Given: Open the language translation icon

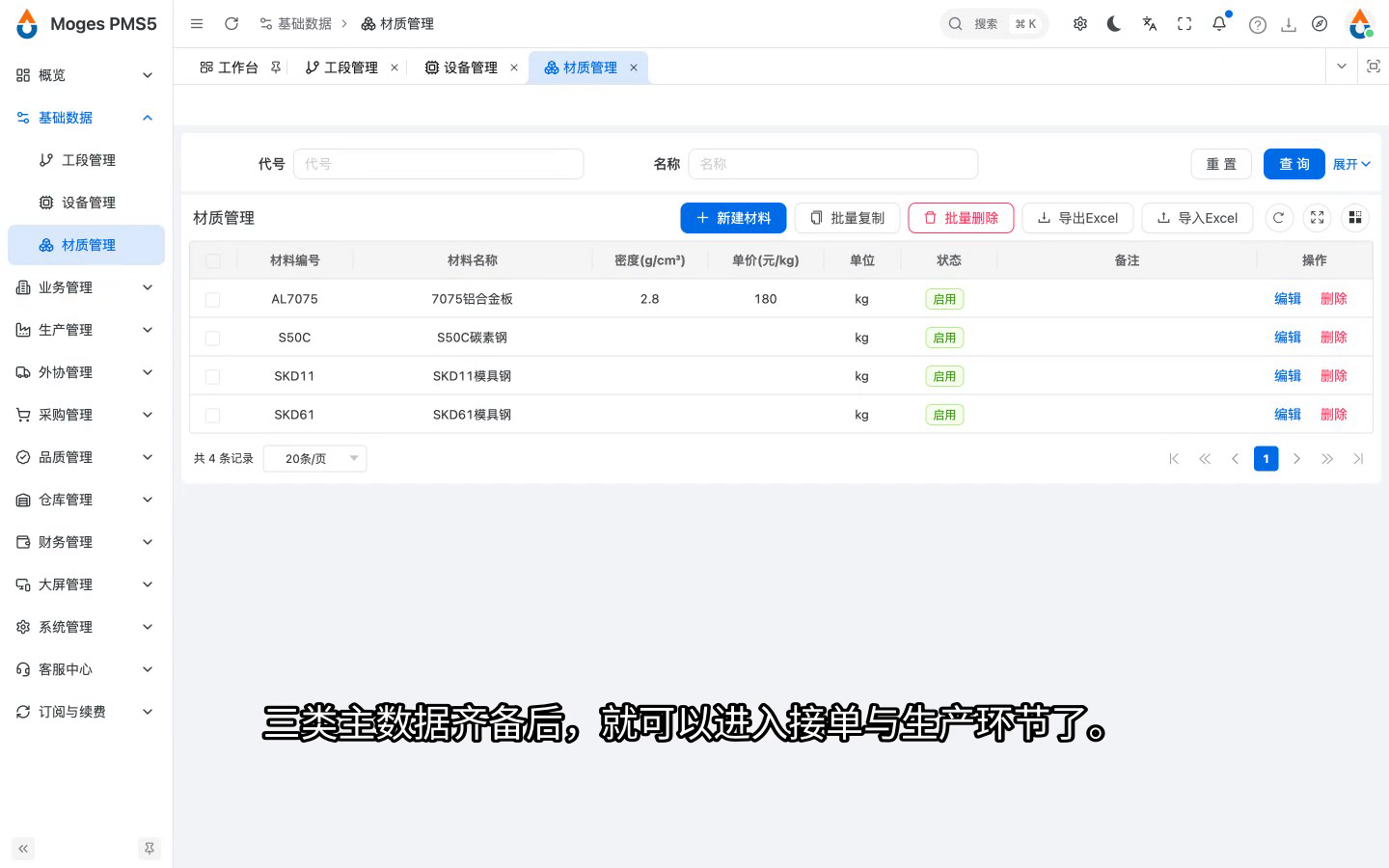Looking at the screenshot, I should coord(1150,24).
